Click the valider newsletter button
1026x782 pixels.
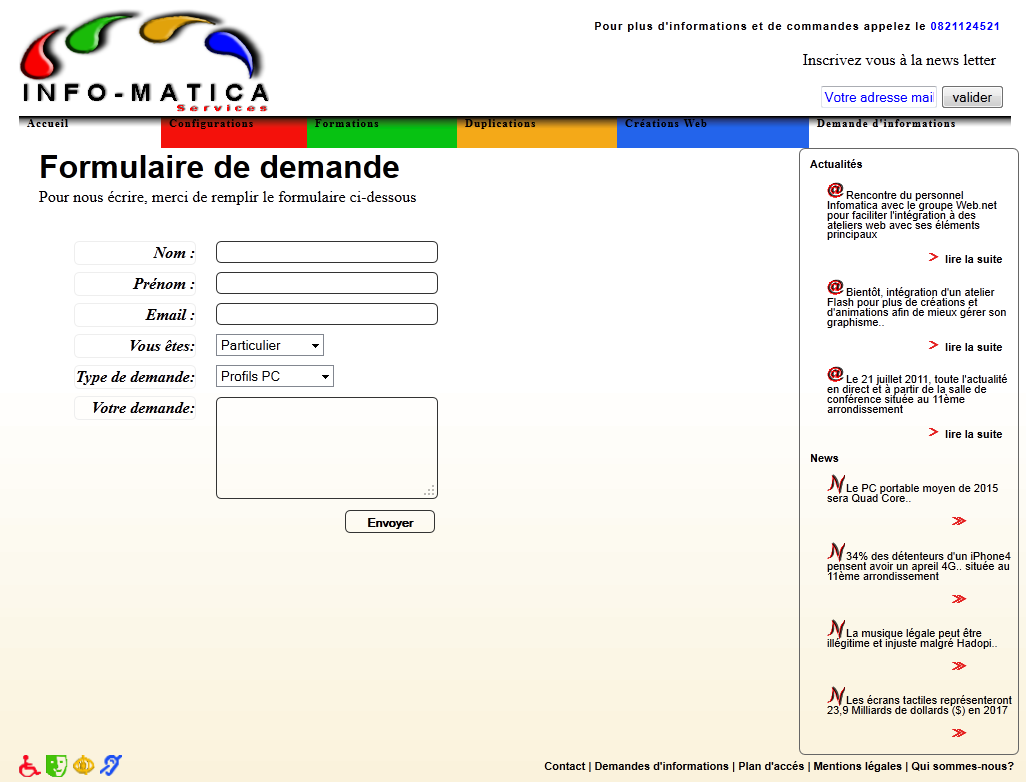(972, 98)
